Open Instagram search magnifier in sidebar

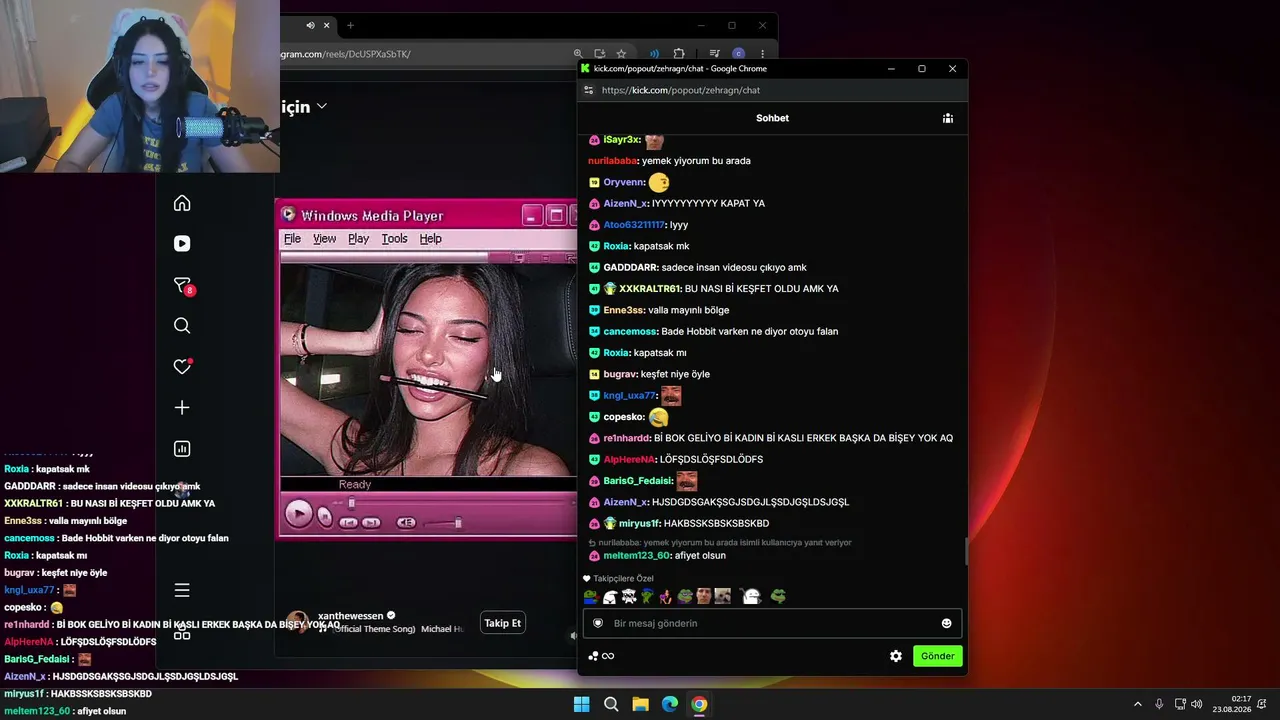182,326
